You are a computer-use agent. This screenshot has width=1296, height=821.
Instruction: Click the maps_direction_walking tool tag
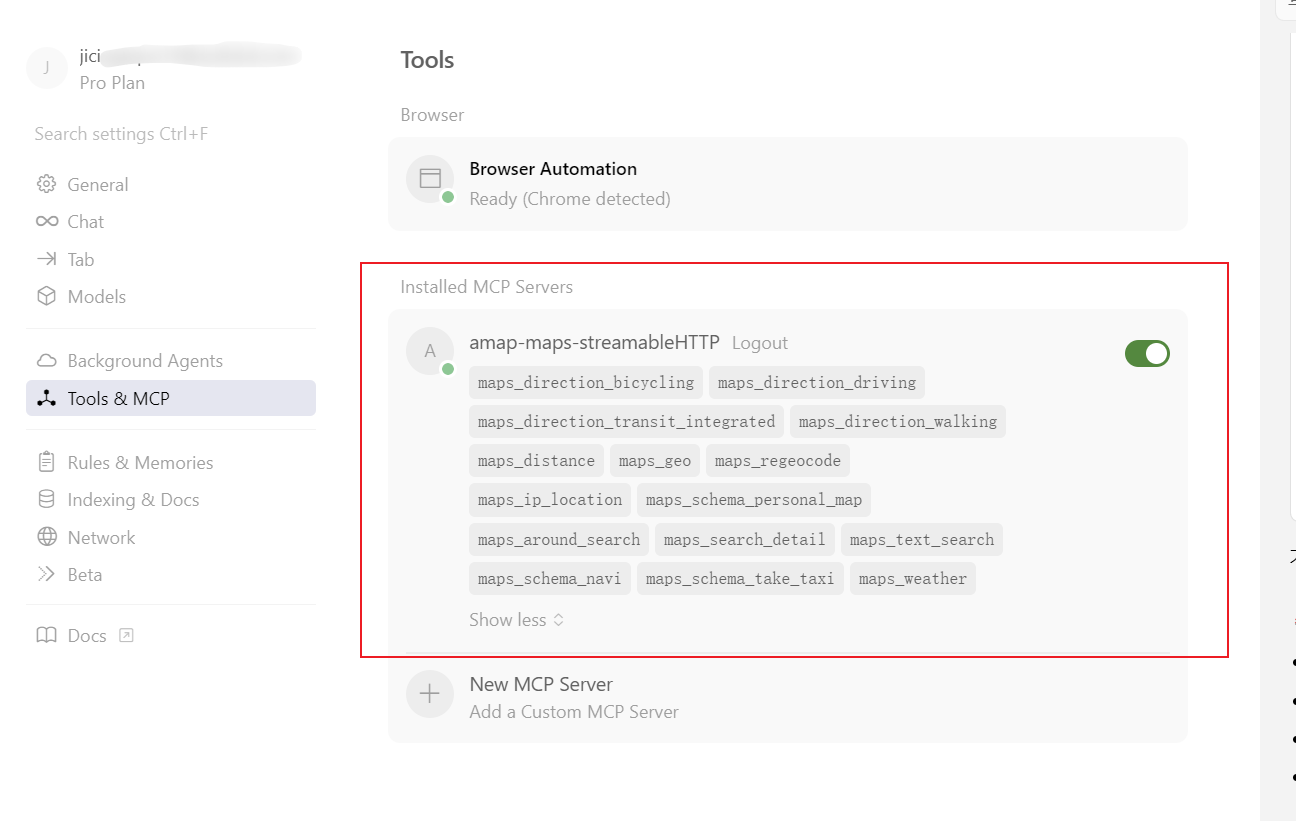898,421
